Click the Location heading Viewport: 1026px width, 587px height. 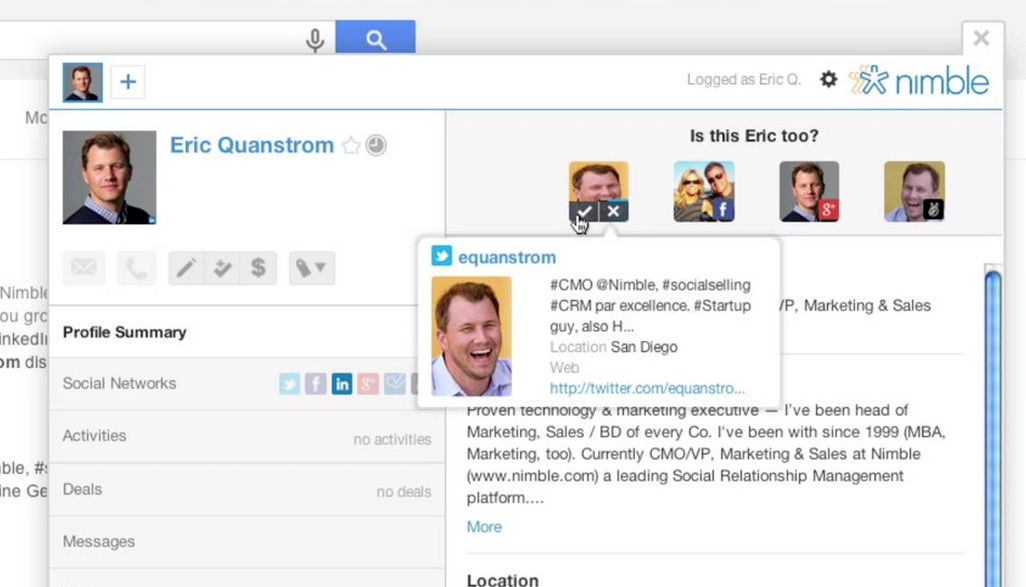503,580
